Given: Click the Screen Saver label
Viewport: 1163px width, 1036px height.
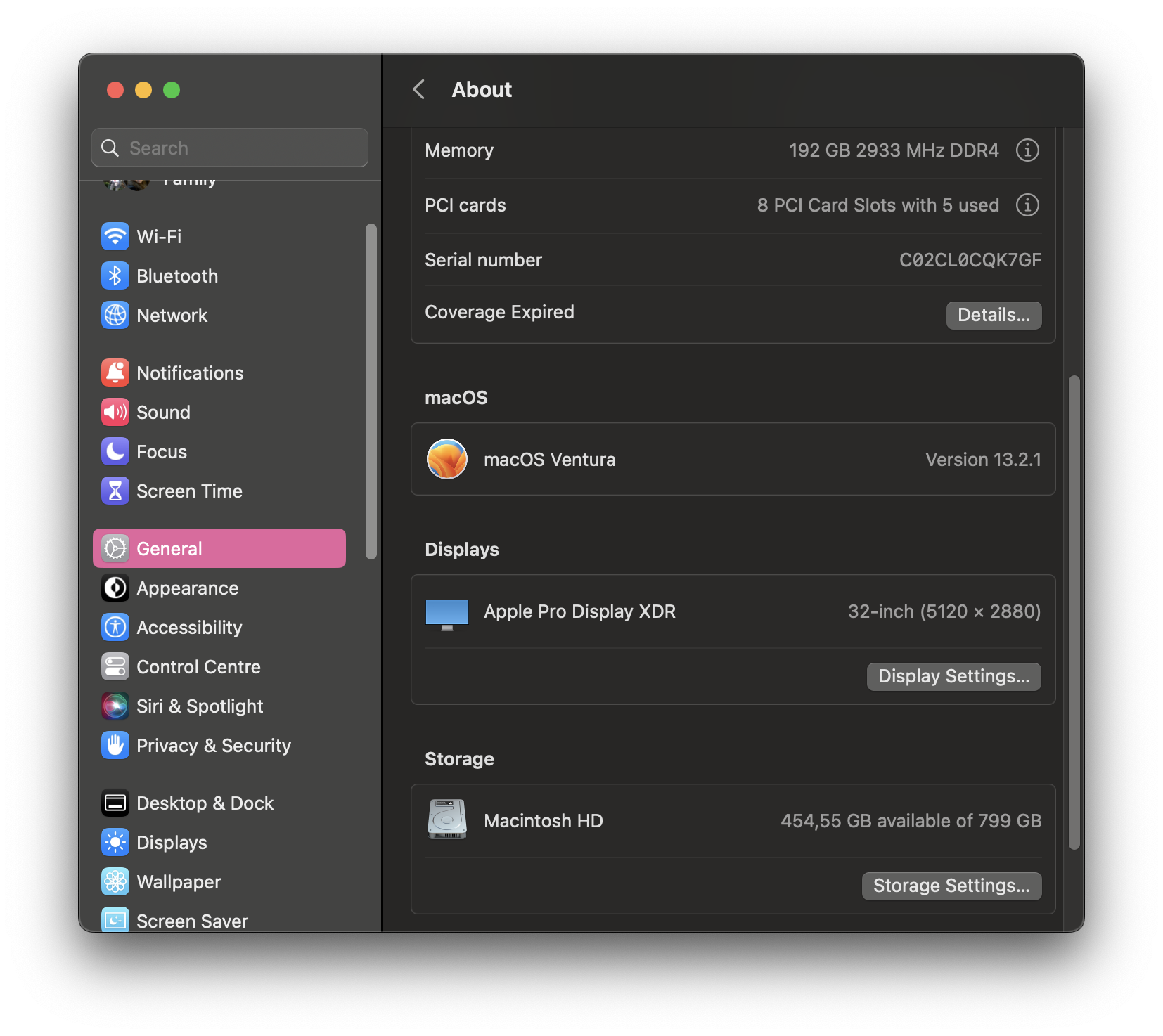Looking at the screenshot, I should click(192, 921).
